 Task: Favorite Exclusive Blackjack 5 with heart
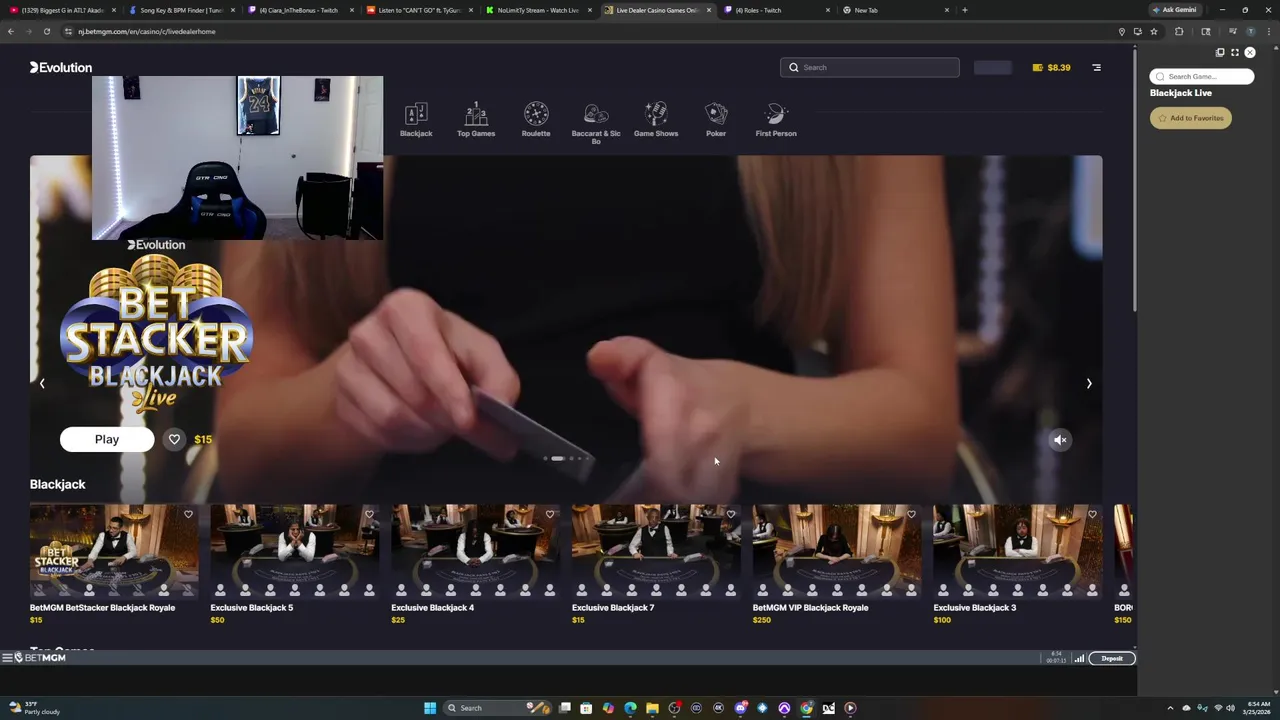[x=369, y=514]
